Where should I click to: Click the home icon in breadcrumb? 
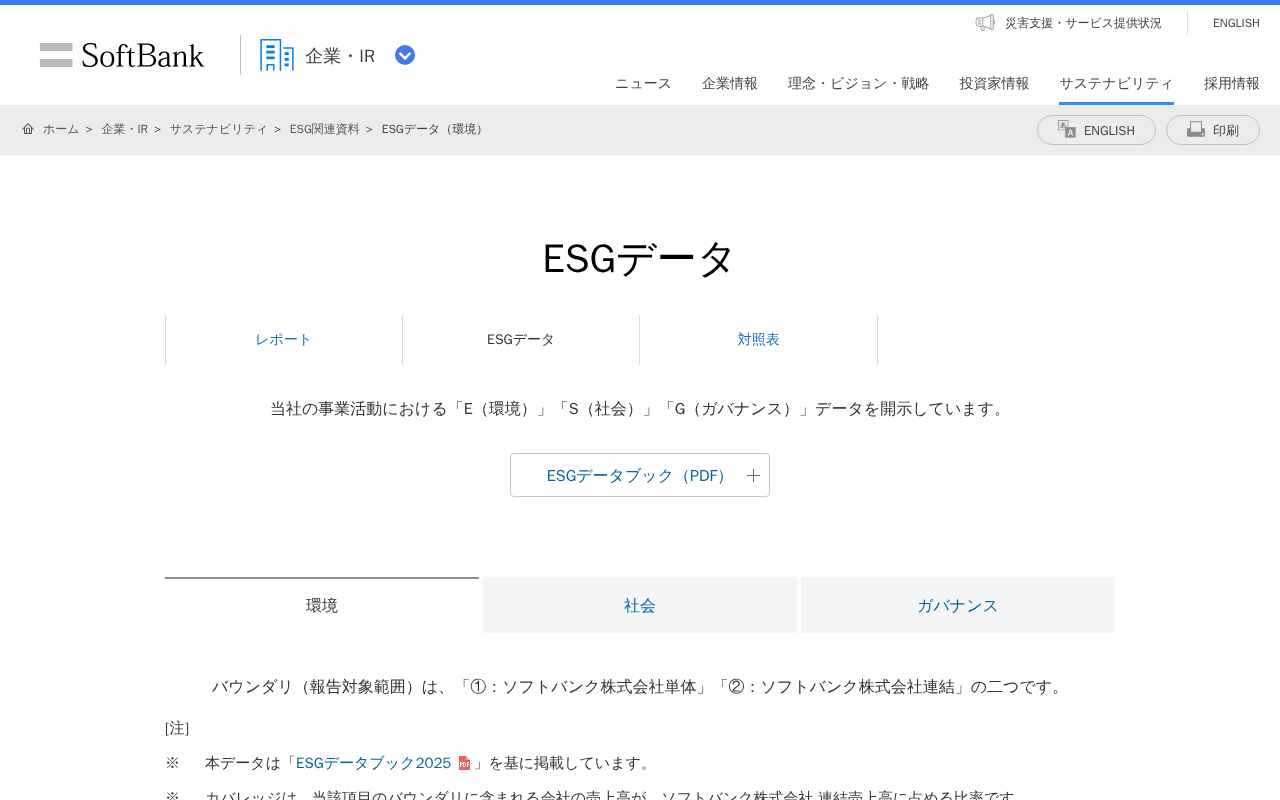(28, 129)
